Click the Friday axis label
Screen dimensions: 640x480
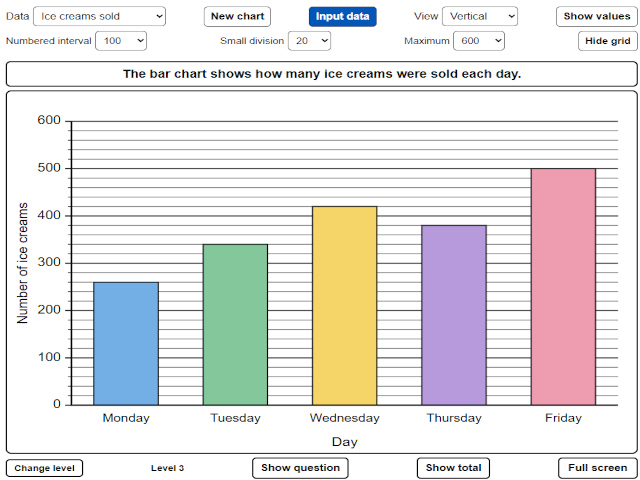[563, 418]
